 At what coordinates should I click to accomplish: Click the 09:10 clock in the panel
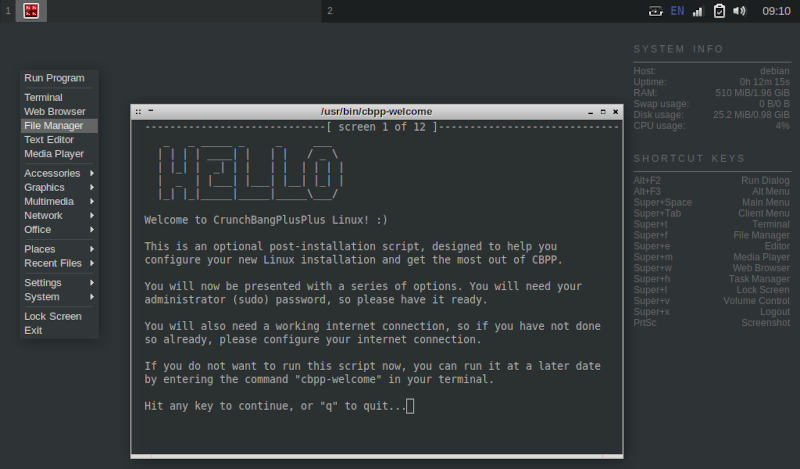[x=776, y=11]
